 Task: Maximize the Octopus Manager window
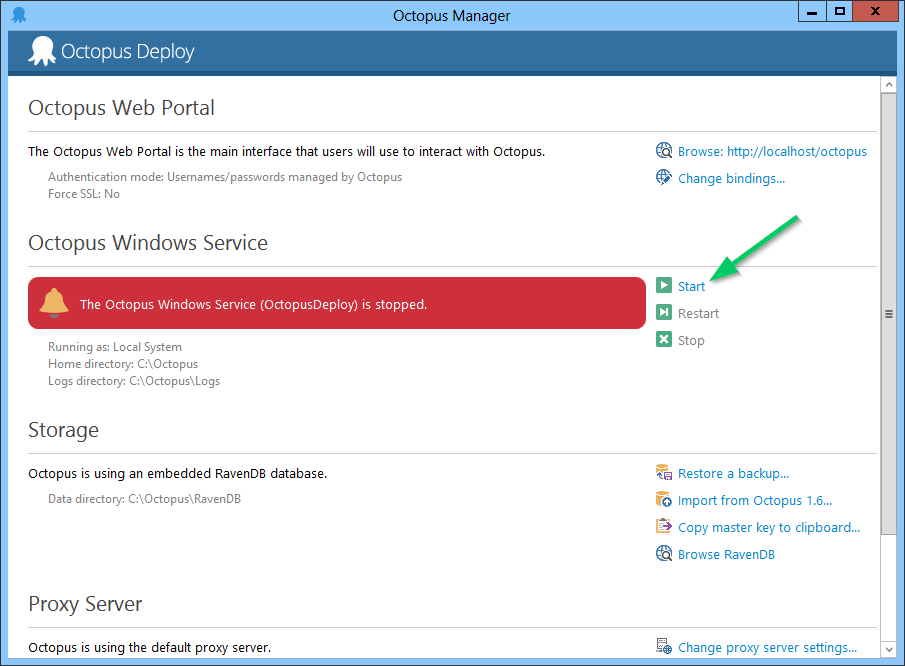pos(840,12)
